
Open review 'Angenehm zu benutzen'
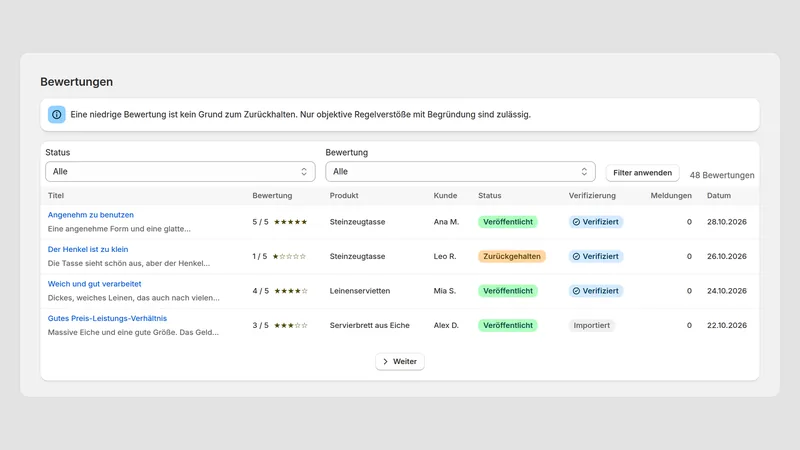pos(91,215)
